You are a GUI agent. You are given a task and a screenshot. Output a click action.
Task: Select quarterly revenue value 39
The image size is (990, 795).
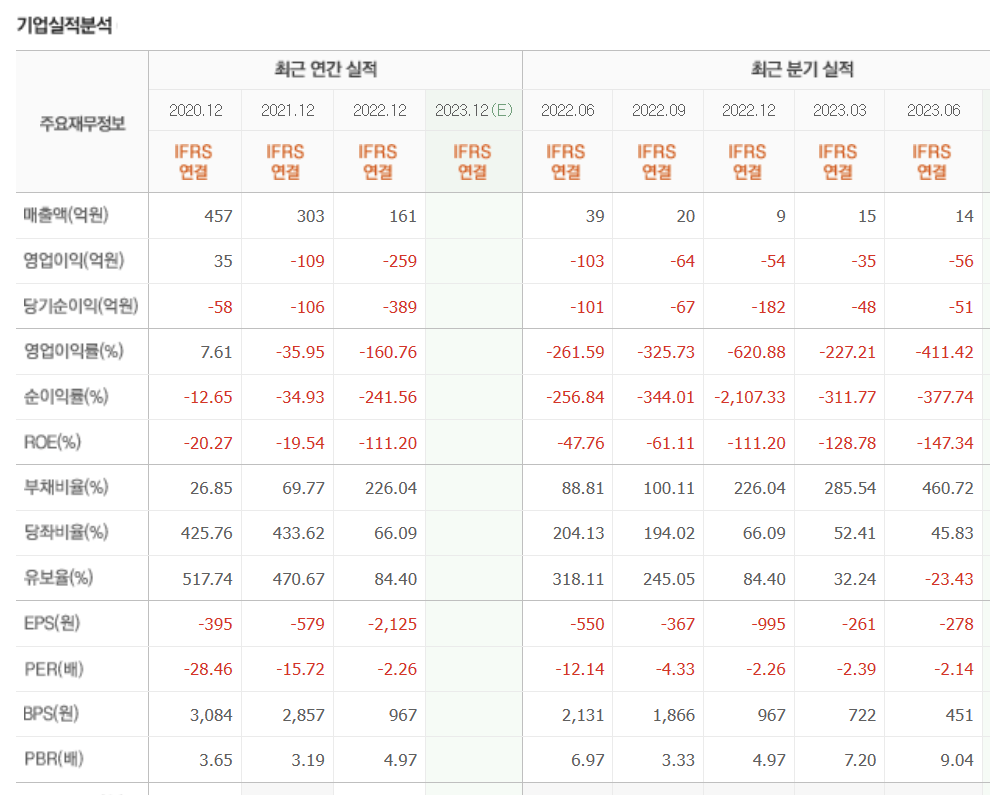595,217
